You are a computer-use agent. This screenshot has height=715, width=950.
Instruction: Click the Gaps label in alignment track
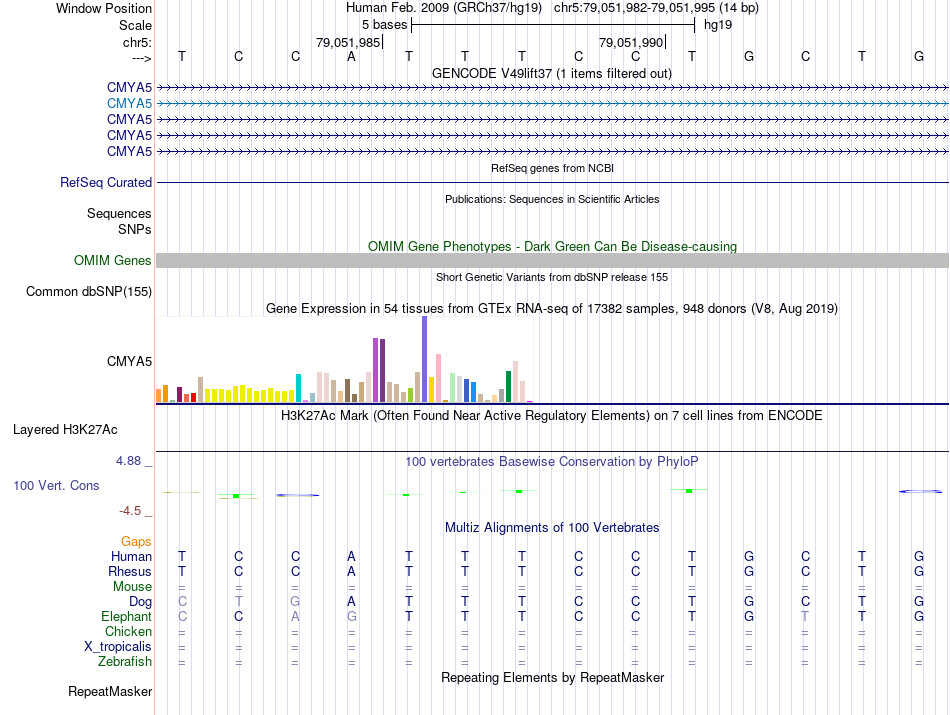point(136,541)
